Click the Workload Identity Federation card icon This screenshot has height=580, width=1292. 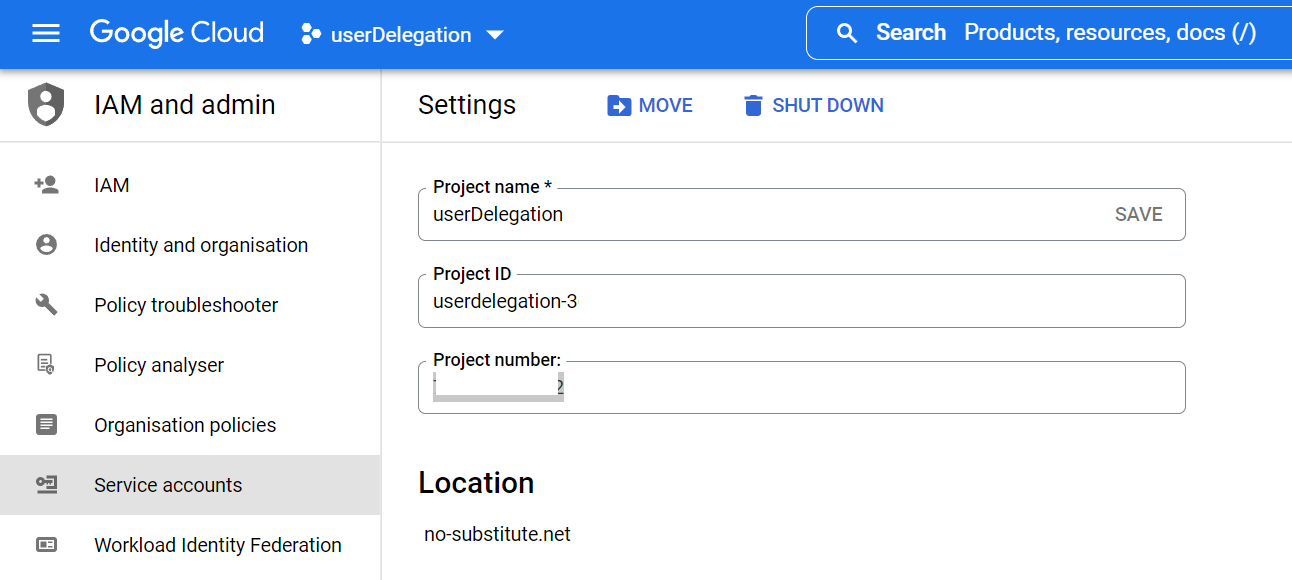(46, 545)
